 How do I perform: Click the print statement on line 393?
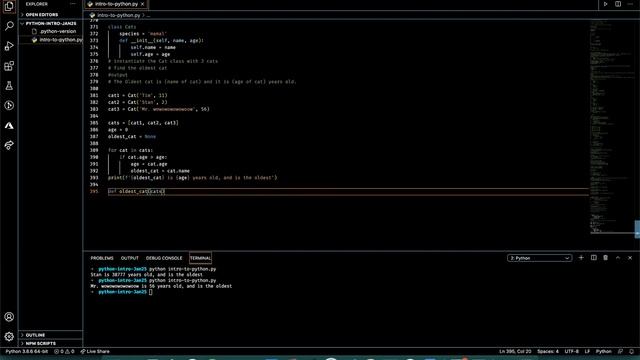193,178
